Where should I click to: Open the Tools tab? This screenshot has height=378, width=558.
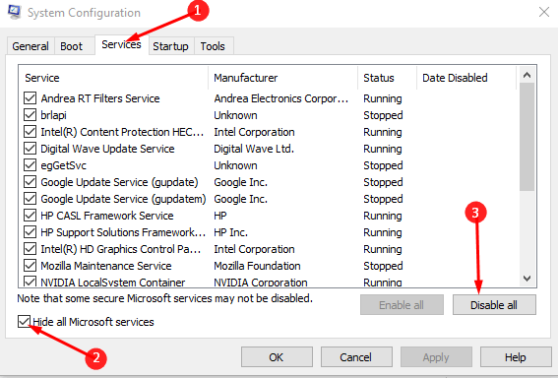pyautogui.click(x=213, y=46)
